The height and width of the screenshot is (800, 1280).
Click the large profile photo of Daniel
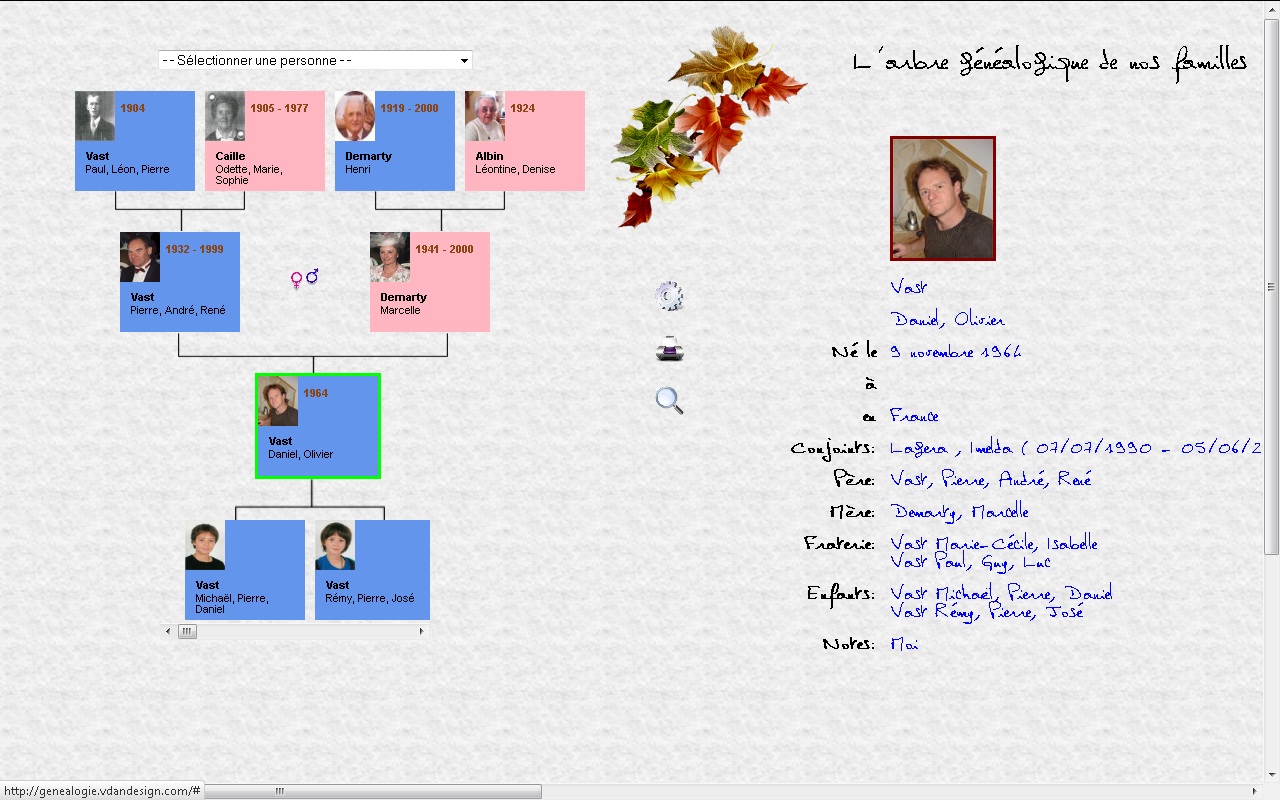942,198
